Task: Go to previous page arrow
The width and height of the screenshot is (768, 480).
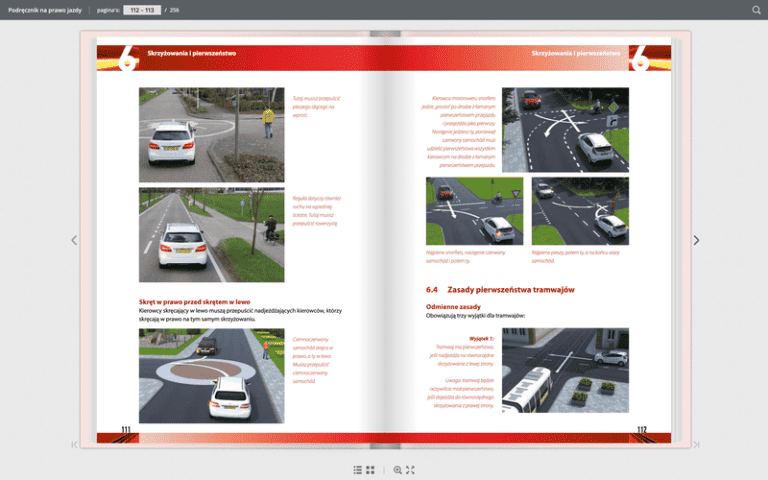Action: 73,240
